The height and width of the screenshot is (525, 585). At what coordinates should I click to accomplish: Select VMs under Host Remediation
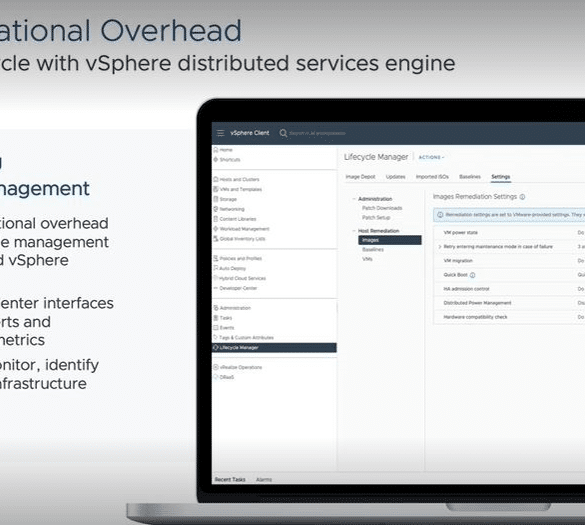click(367, 259)
